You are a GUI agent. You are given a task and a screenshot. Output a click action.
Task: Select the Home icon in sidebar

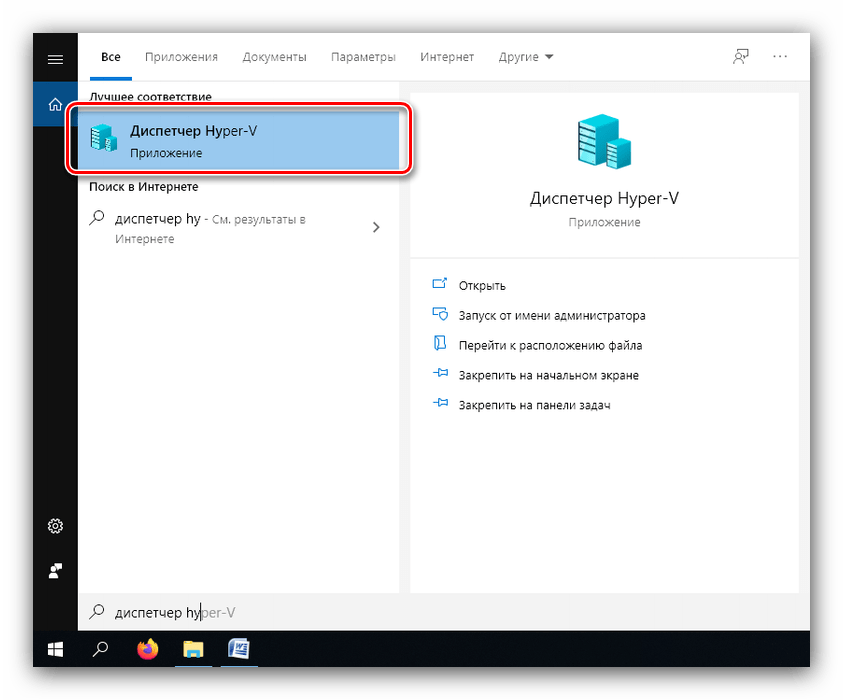(55, 104)
